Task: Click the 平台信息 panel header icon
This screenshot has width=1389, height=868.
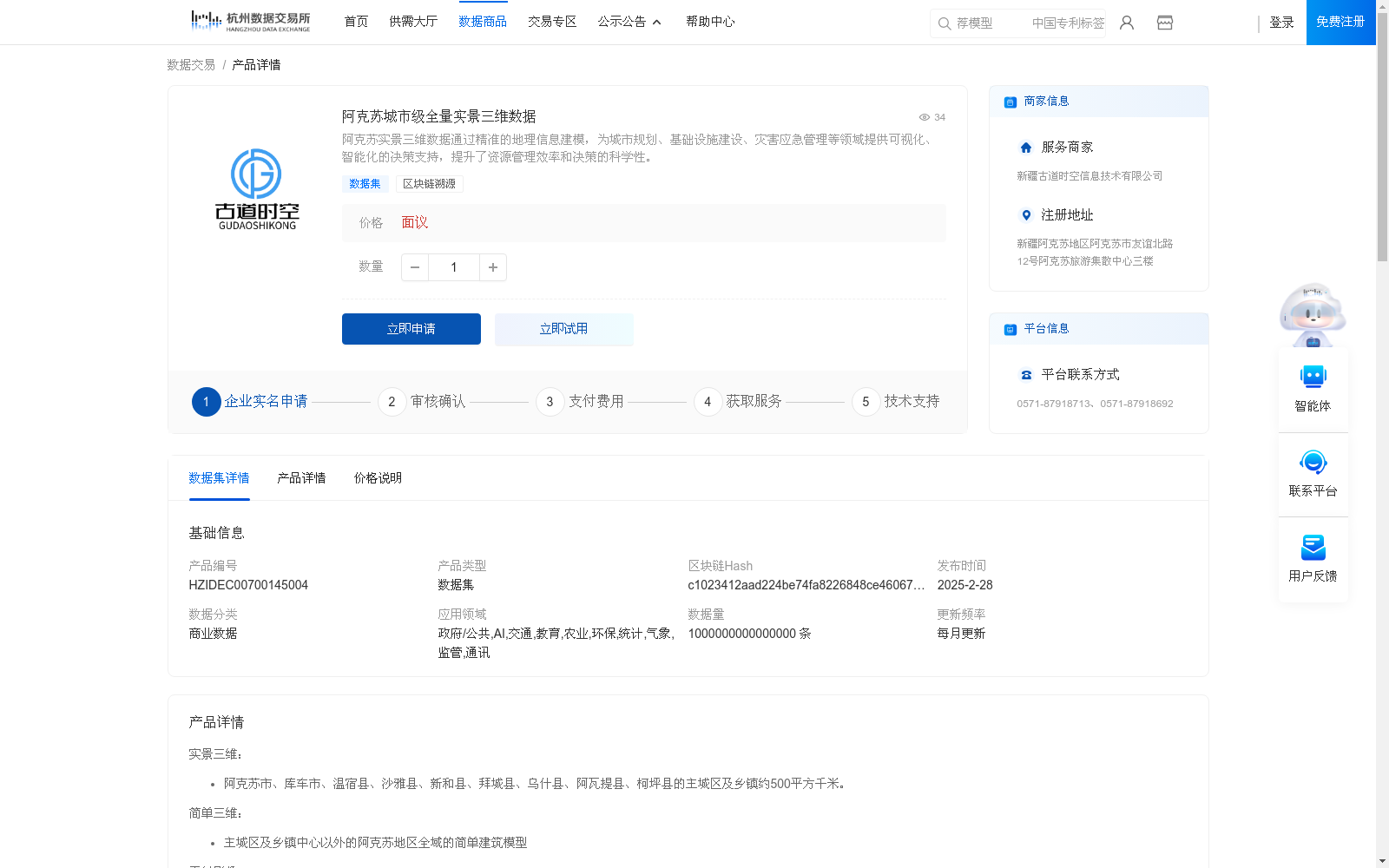Action: (x=1010, y=329)
